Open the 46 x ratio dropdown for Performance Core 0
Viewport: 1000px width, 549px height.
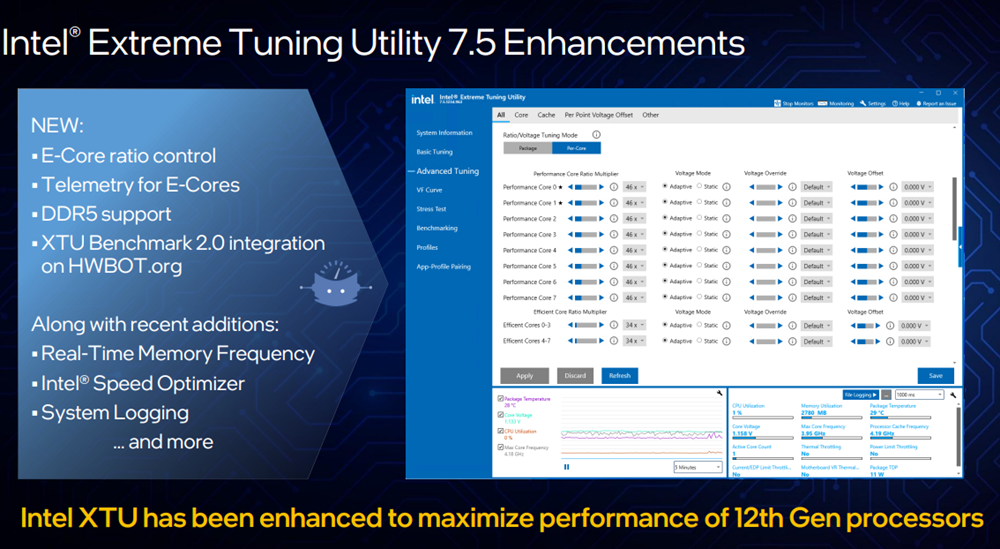pyautogui.click(x=635, y=187)
